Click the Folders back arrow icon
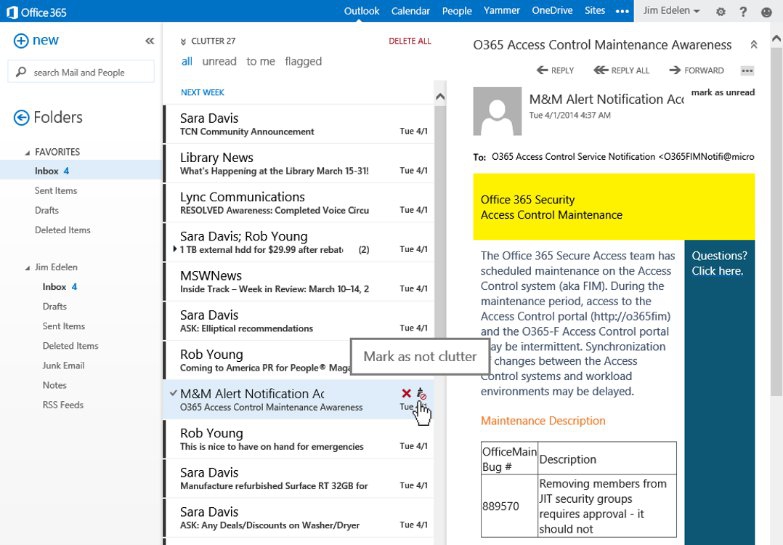783x545 pixels. 21,117
